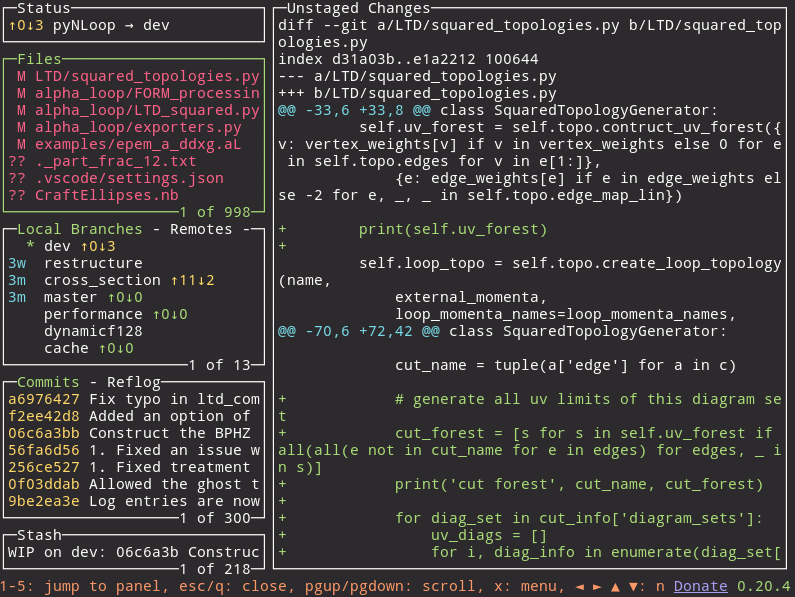Switch to Local Branches tab
The height and width of the screenshot is (597, 795).
[80, 229]
